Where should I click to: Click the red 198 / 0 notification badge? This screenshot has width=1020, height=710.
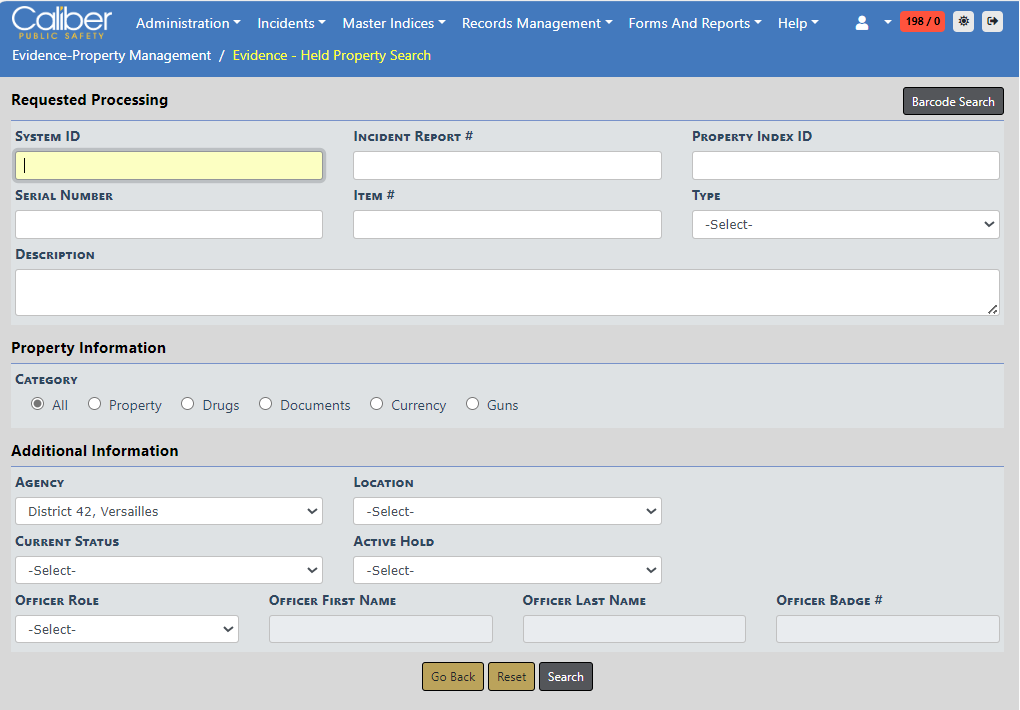tap(922, 21)
